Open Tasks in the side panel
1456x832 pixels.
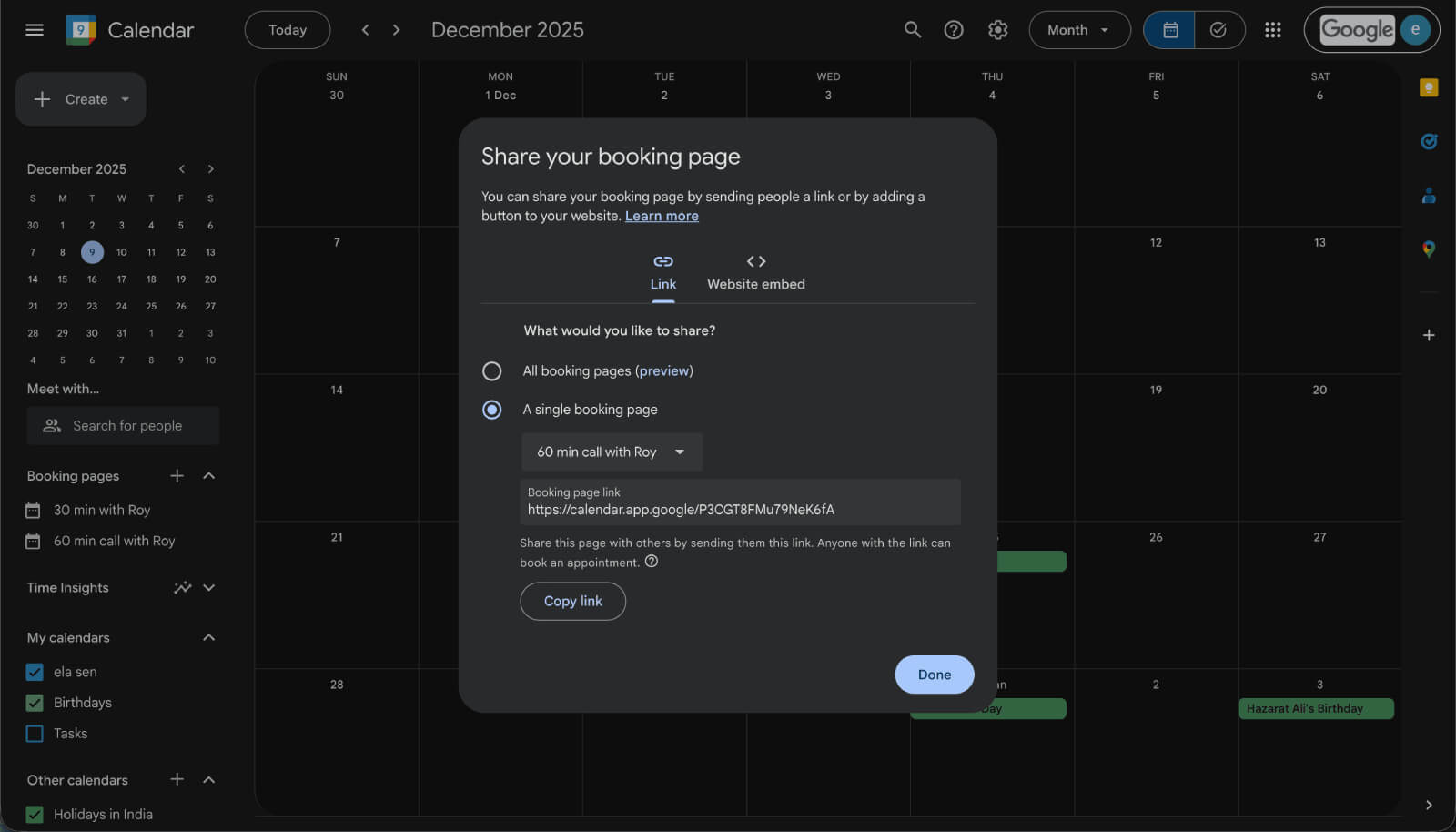pyautogui.click(x=1430, y=141)
